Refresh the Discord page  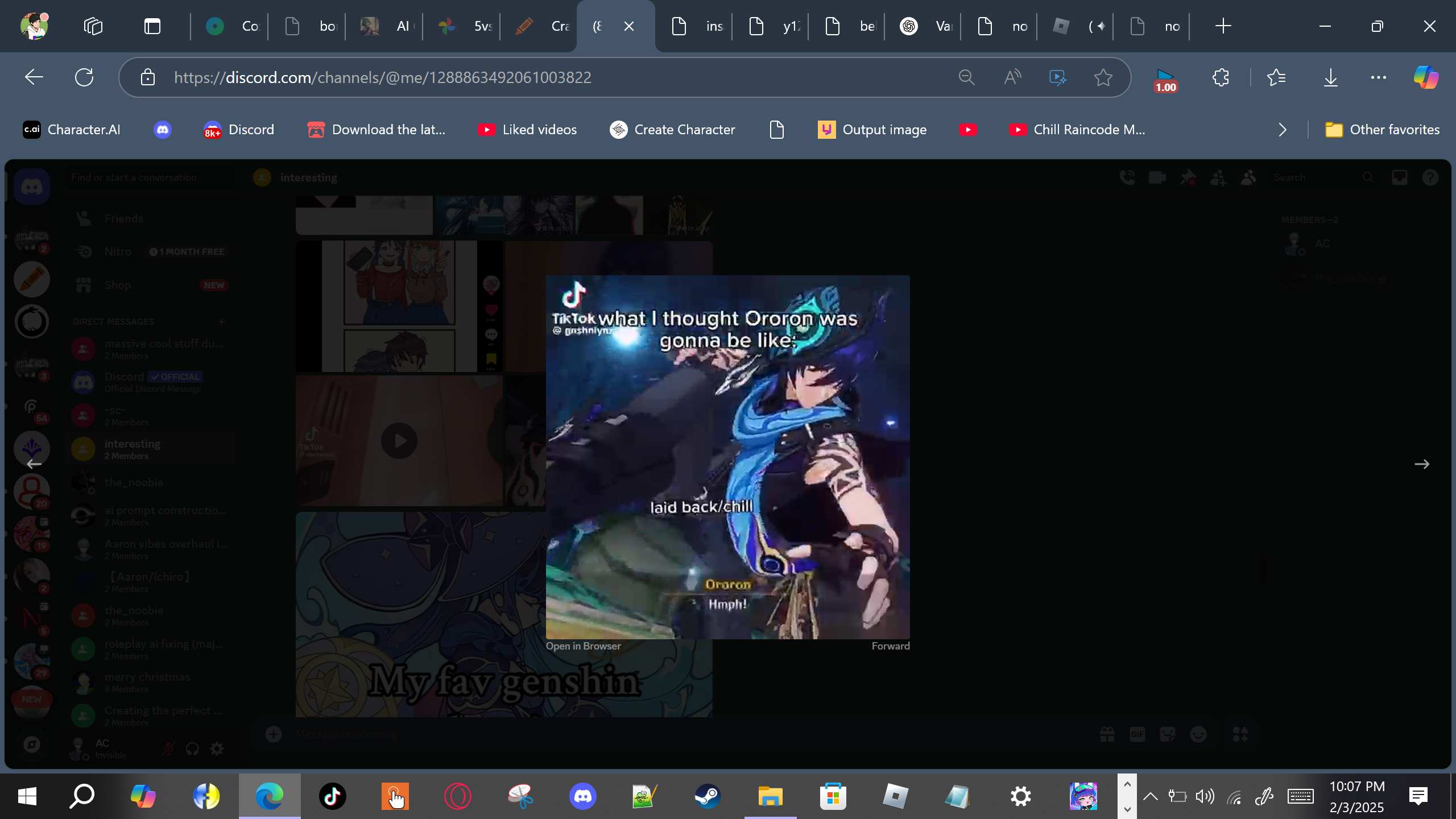[x=84, y=77]
